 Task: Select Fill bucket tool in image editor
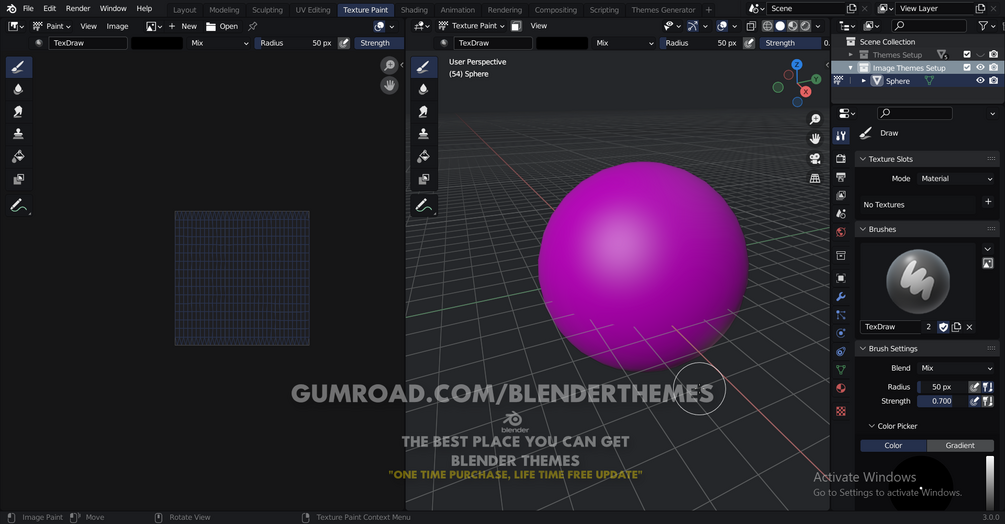pos(19,156)
